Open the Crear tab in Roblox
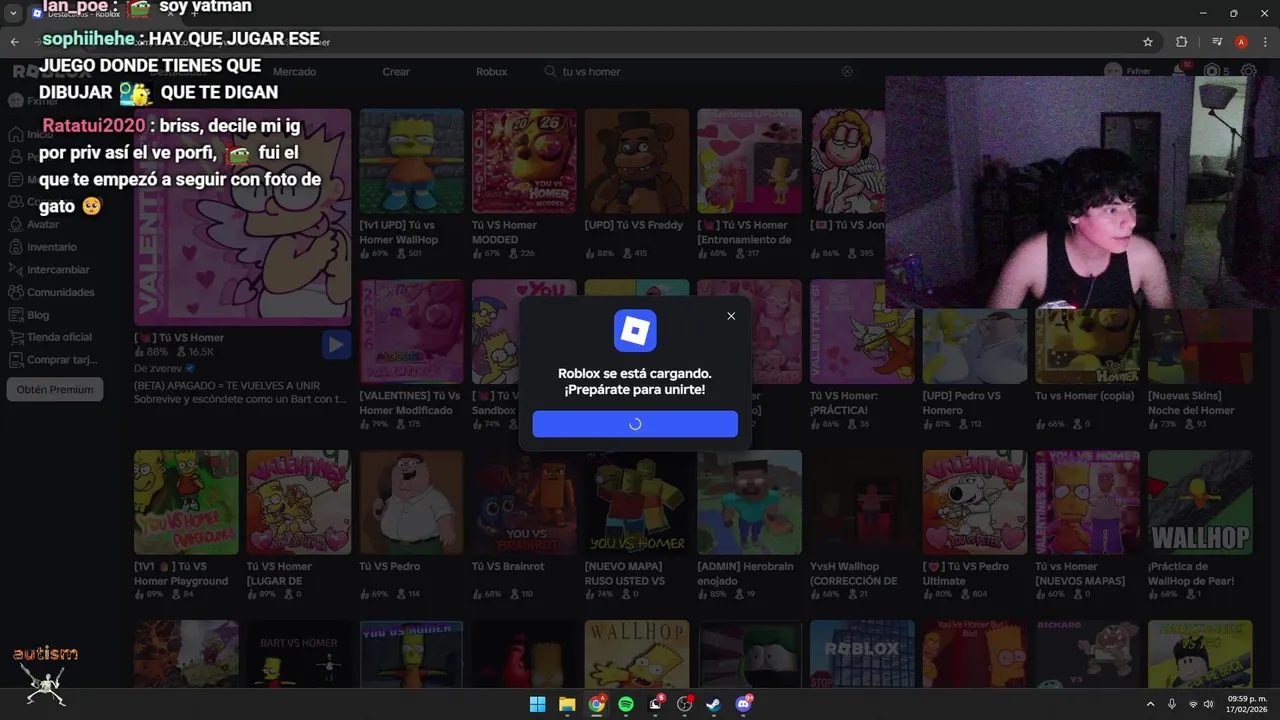 396,72
